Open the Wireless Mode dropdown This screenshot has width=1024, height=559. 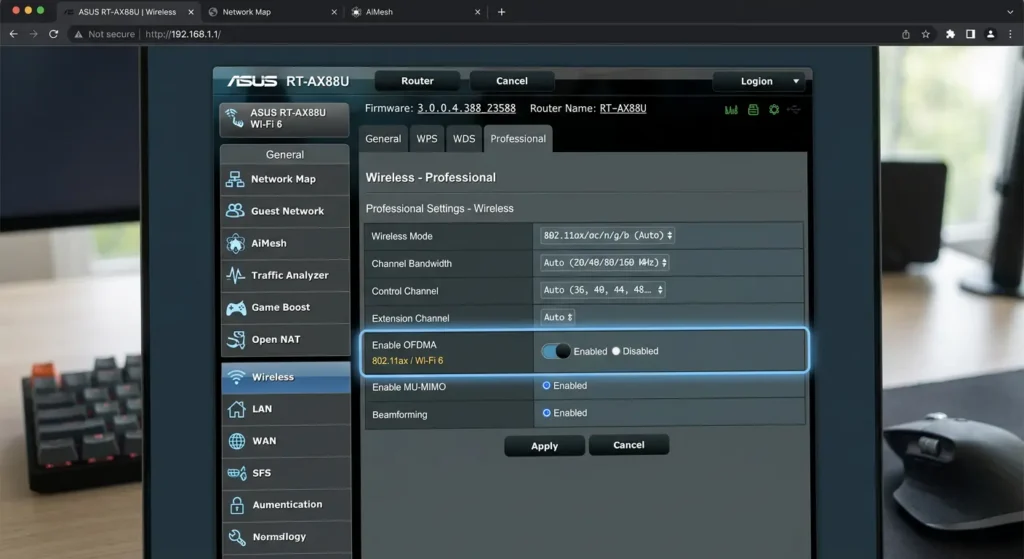[x=607, y=235]
